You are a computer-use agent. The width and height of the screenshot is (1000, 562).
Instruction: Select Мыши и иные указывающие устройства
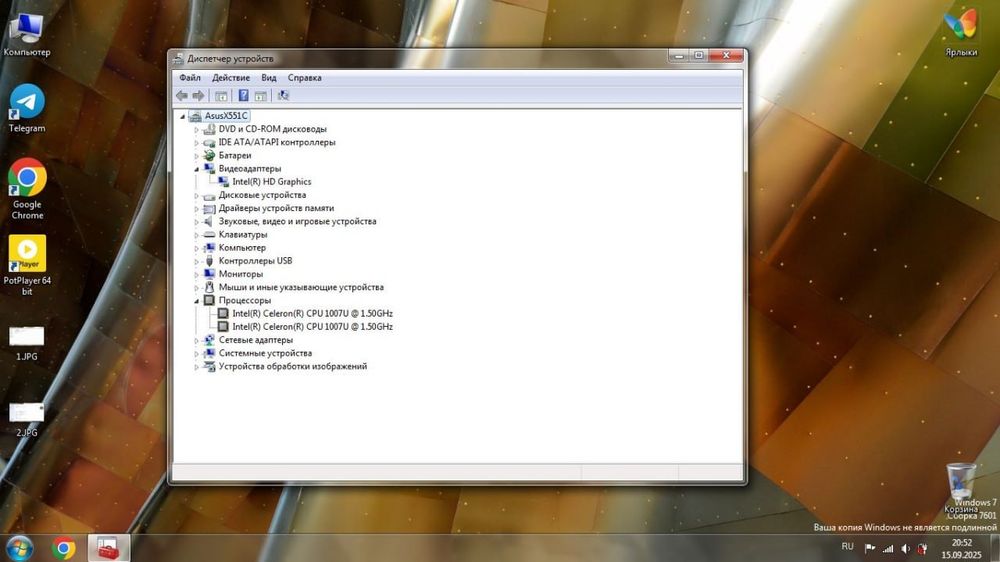[301, 287]
